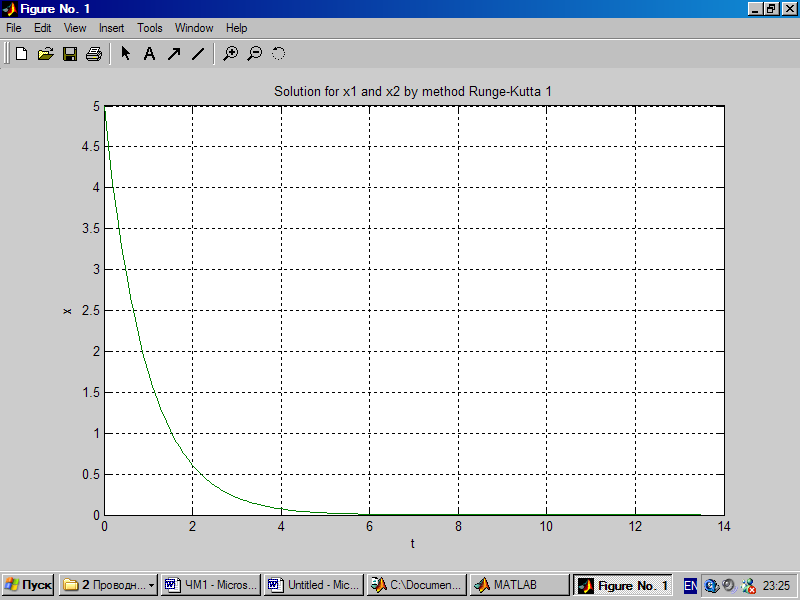Viewport: 800px width, 600px height.
Task: Click the New Figure toolbar icon
Action: click(x=21, y=54)
